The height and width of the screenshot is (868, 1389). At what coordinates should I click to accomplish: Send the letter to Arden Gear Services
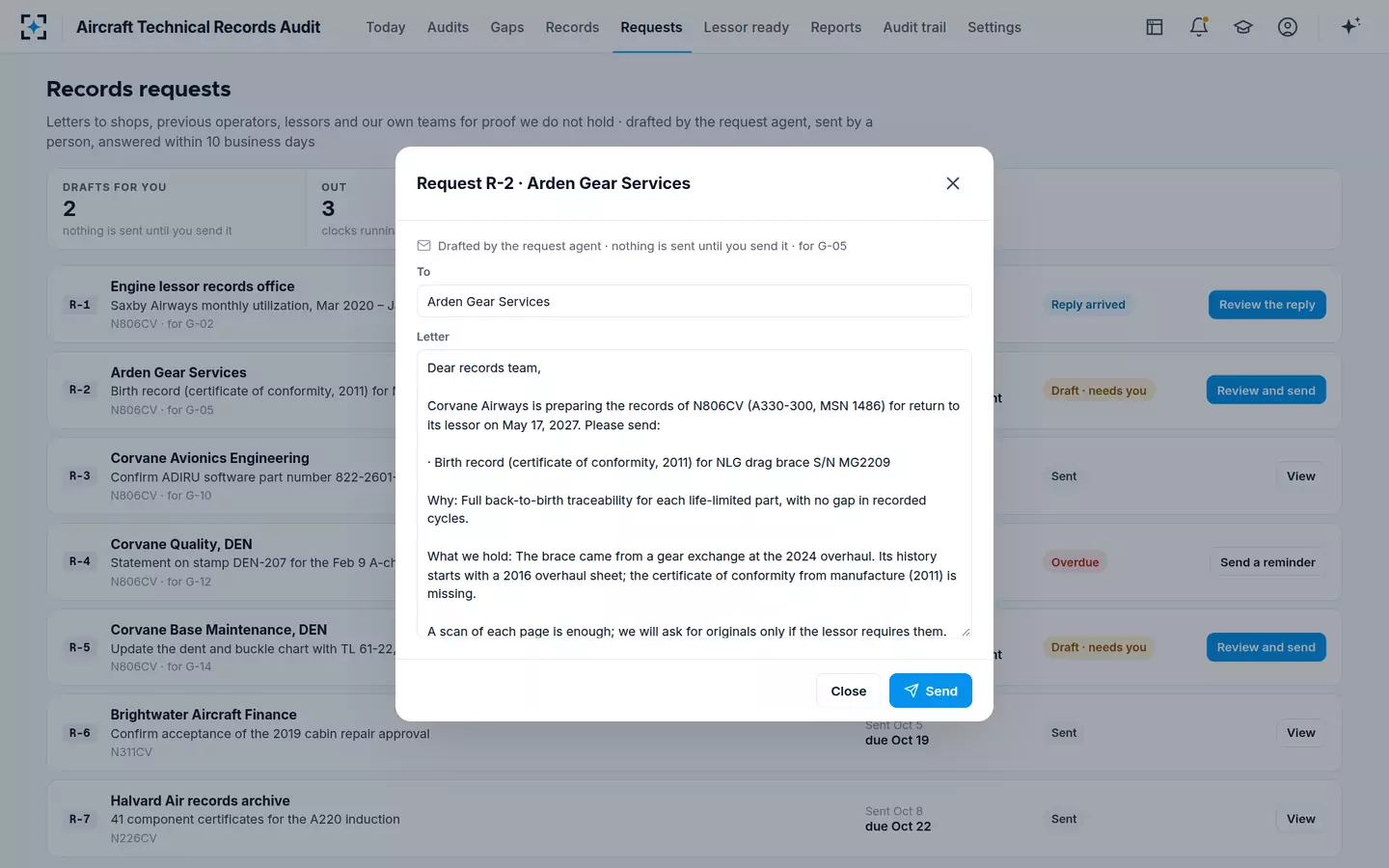(931, 691)
